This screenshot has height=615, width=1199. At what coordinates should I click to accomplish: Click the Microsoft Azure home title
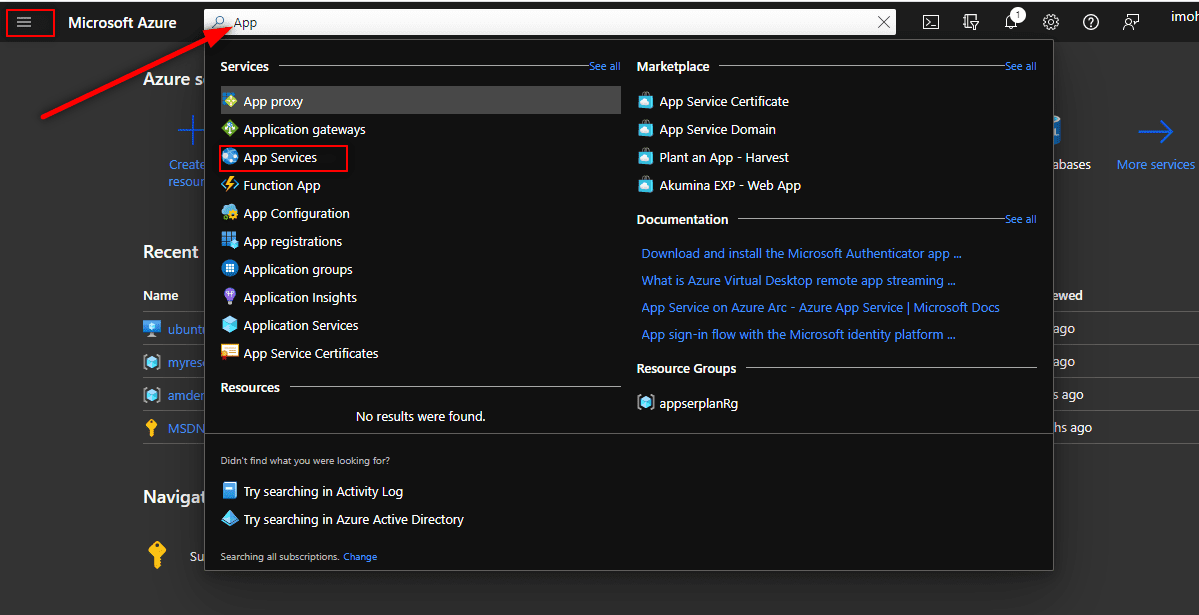122,23
